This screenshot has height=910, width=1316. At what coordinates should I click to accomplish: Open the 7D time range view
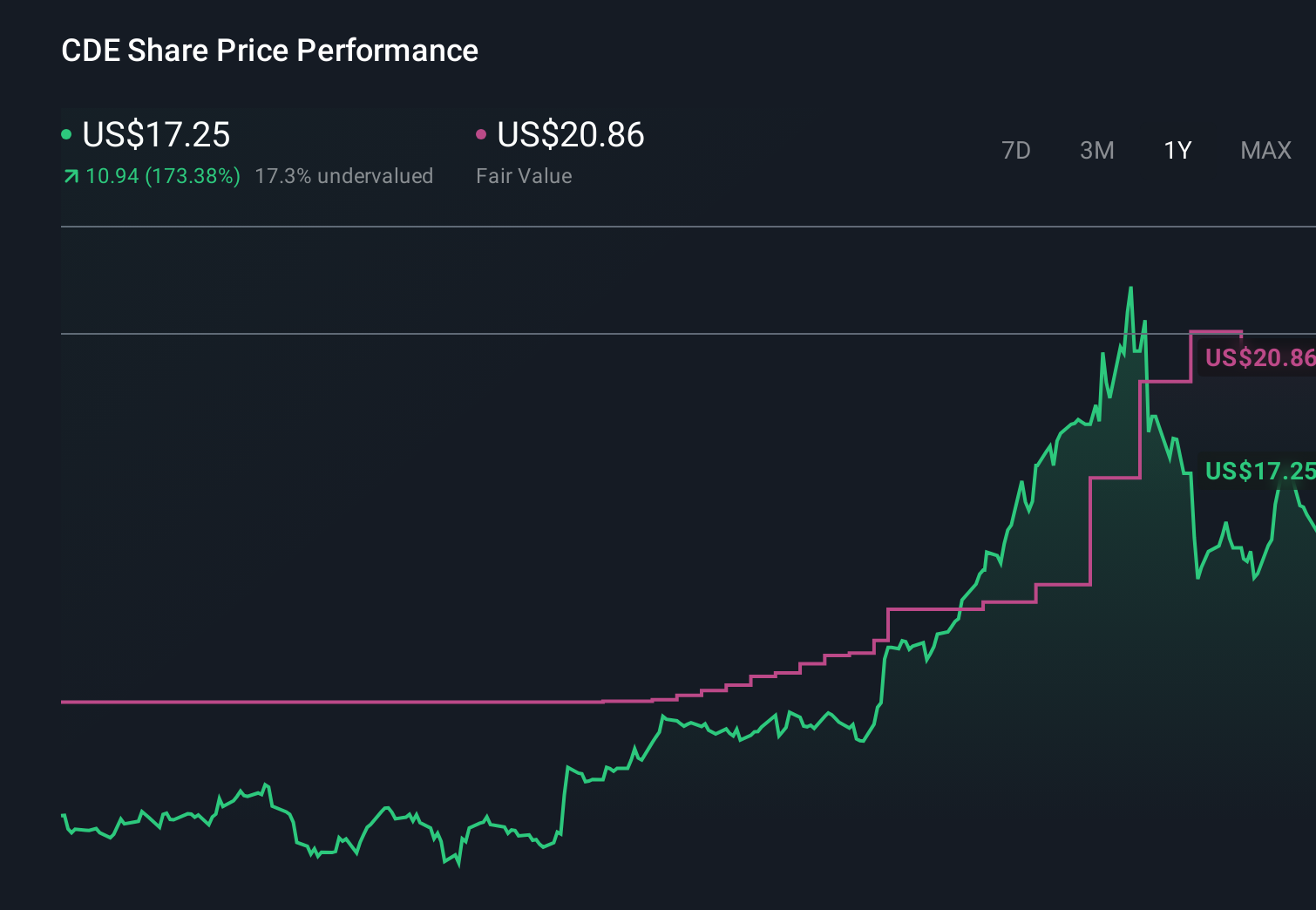[x=1017, y=150]
